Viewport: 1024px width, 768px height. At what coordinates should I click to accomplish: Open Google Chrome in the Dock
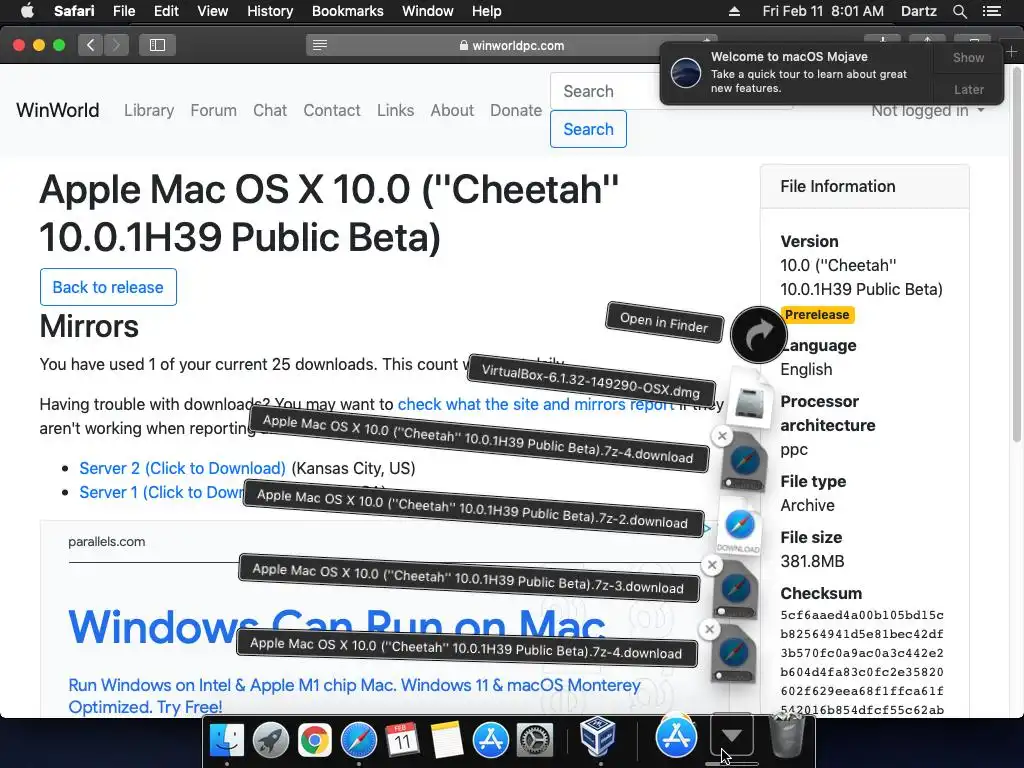(315, 740)
